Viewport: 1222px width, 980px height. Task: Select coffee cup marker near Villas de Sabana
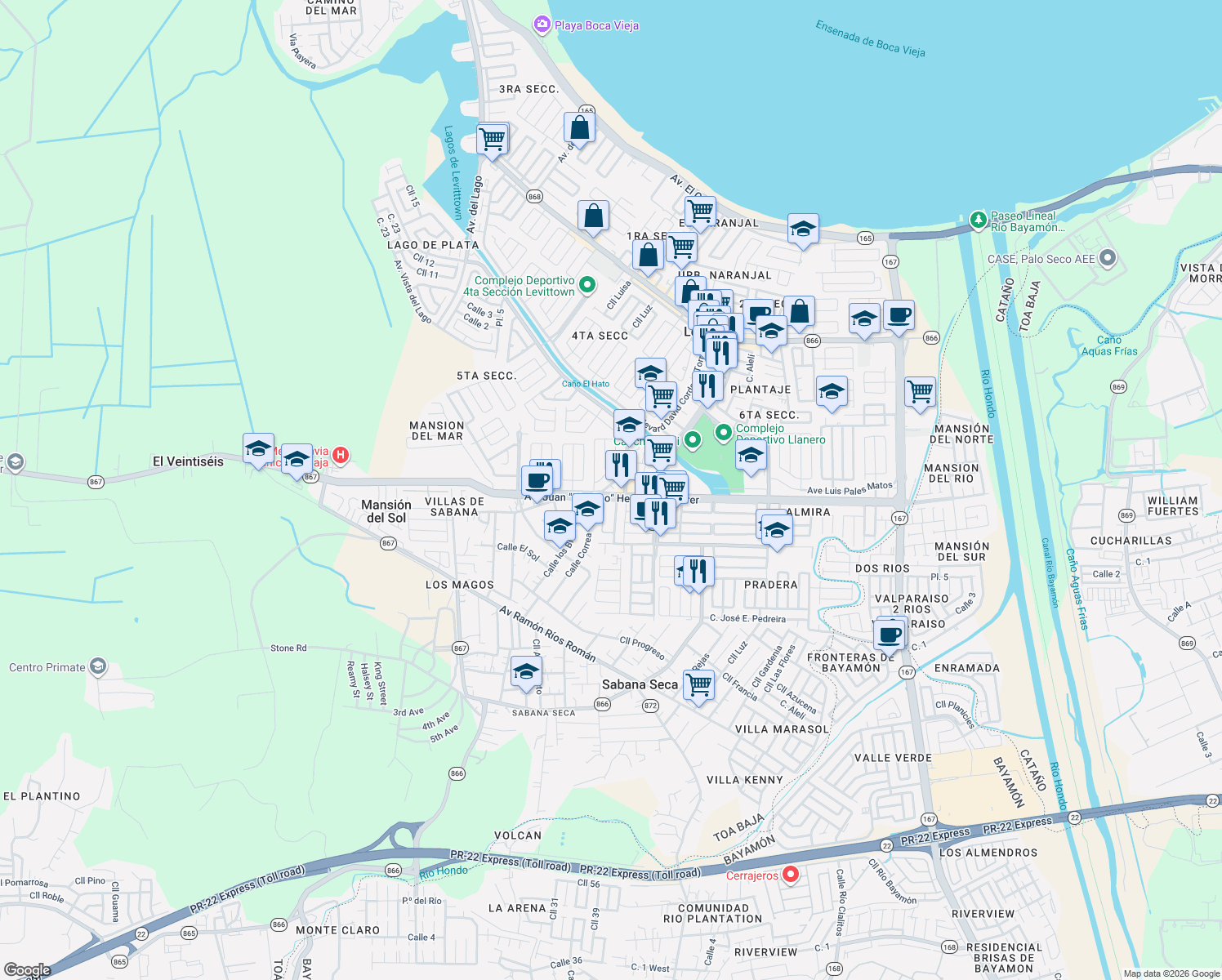(537, 481)
